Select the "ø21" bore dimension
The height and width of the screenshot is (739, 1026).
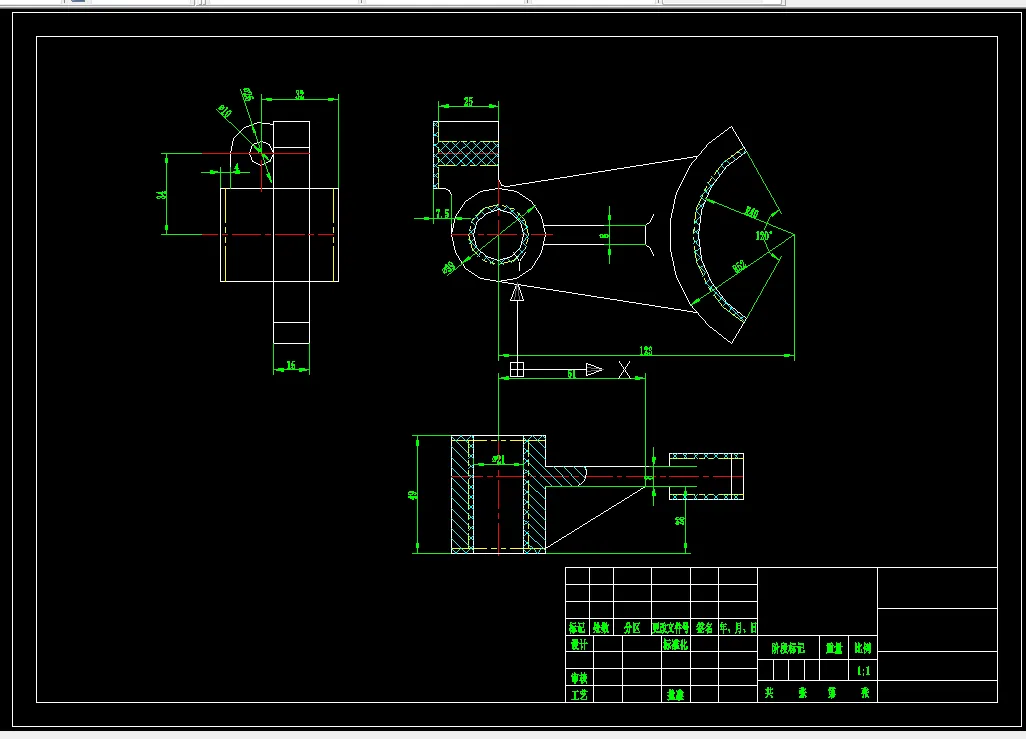(x=499, y=460)
